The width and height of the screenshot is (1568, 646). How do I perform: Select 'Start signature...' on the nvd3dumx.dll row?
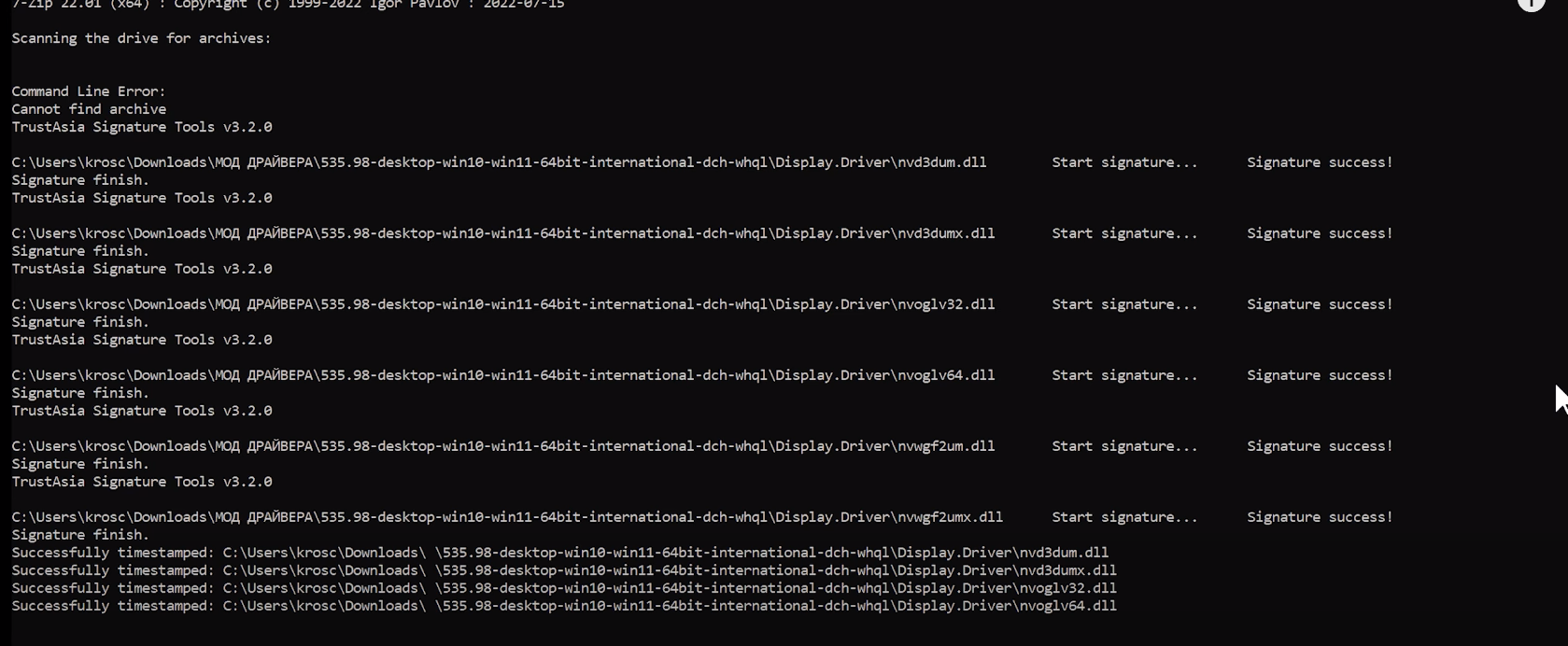(x=1124, y=233)
